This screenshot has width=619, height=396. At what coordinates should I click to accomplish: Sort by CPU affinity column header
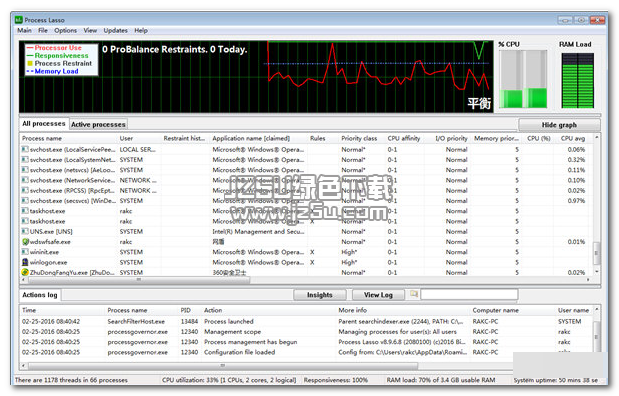(404, 139)
